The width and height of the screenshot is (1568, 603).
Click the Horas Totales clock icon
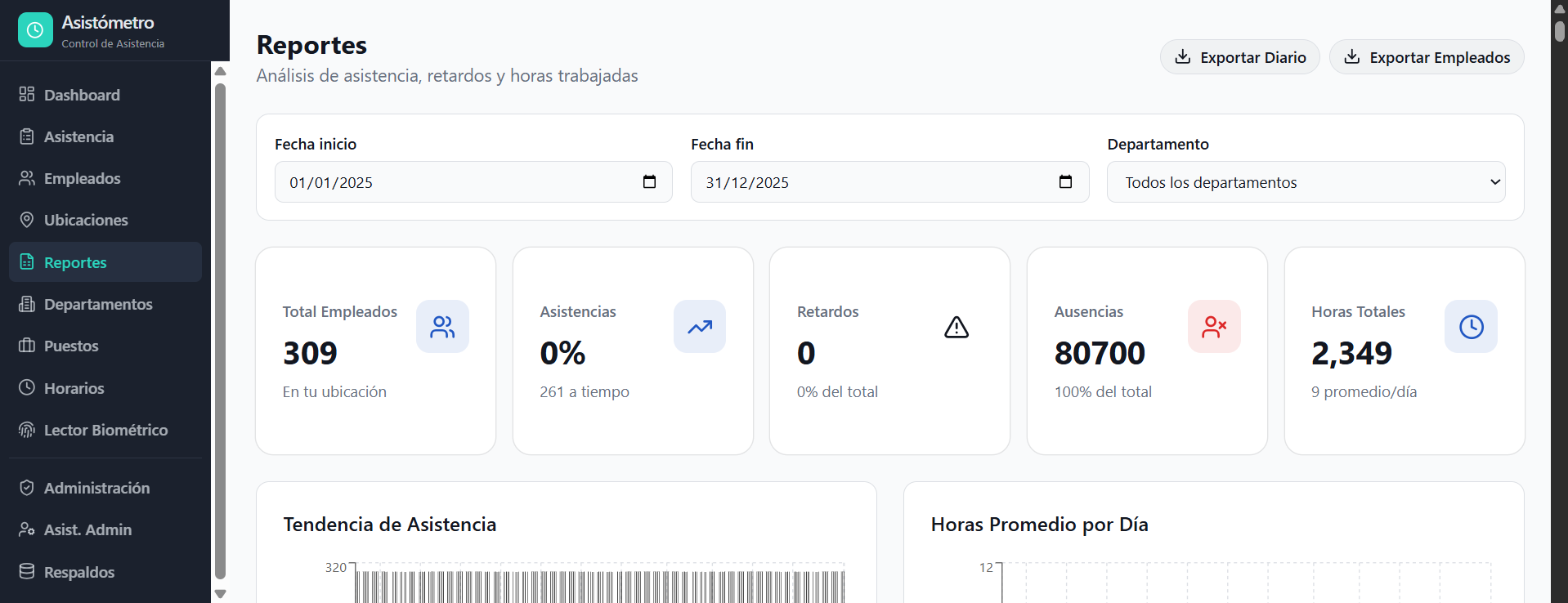click(x=1472, y=327)
